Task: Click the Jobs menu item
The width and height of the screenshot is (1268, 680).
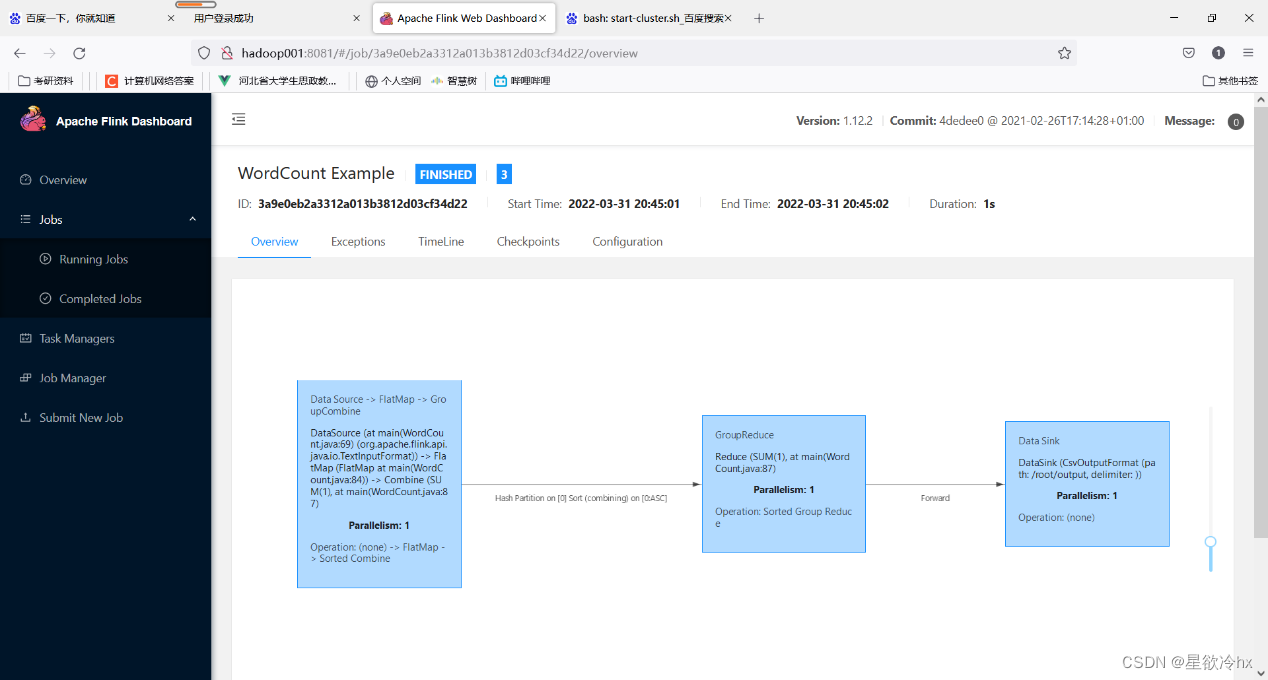Action: point(105,219)
